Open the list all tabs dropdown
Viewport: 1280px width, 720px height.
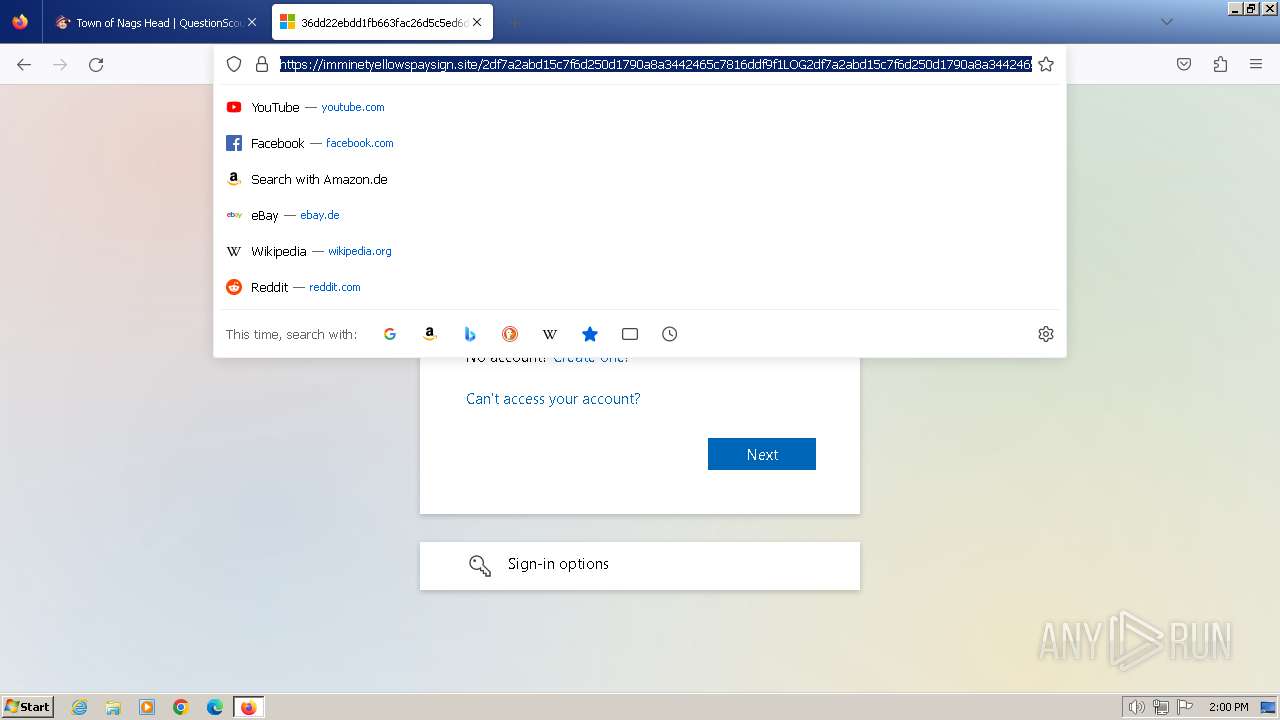[x=1166, y=22]
